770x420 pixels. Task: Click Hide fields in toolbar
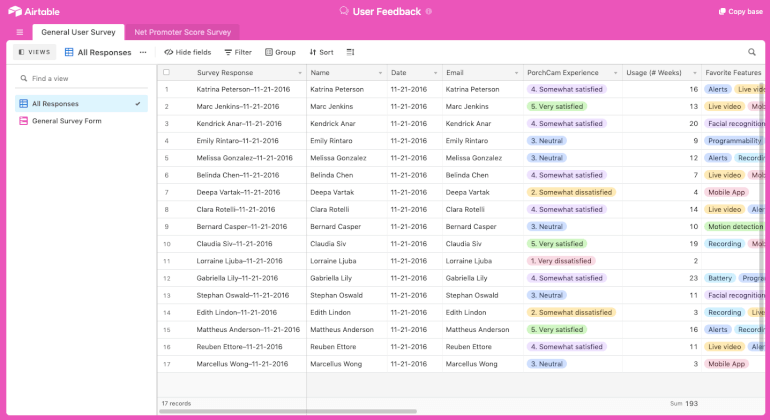tap(188, 52)
